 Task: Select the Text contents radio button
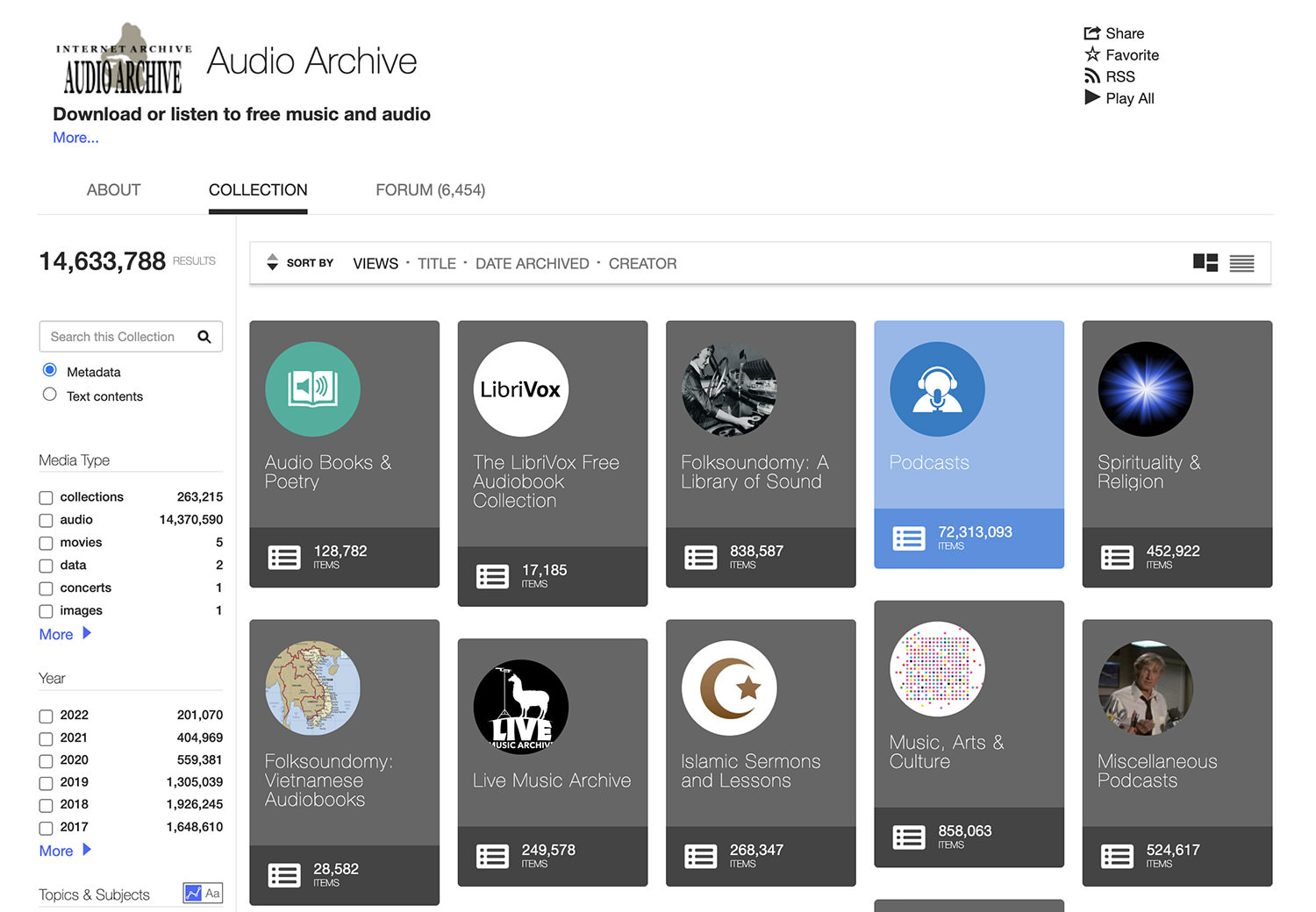click(49, 394)
